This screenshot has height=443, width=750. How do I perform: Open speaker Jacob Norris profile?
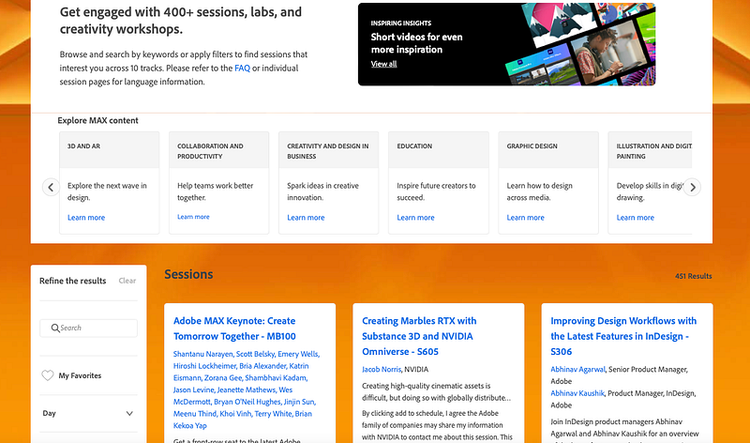381,369
